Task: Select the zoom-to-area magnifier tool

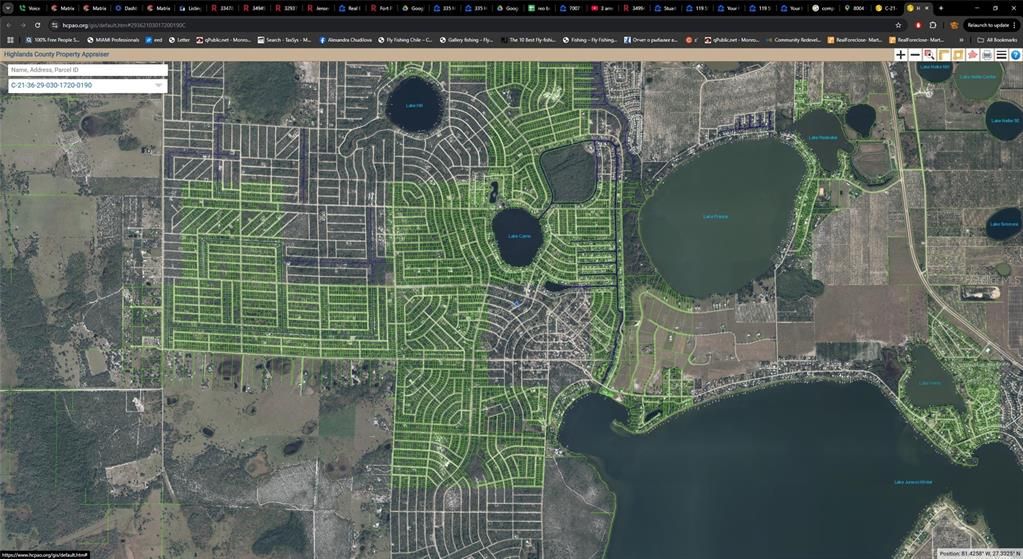Action: (929, 55)
